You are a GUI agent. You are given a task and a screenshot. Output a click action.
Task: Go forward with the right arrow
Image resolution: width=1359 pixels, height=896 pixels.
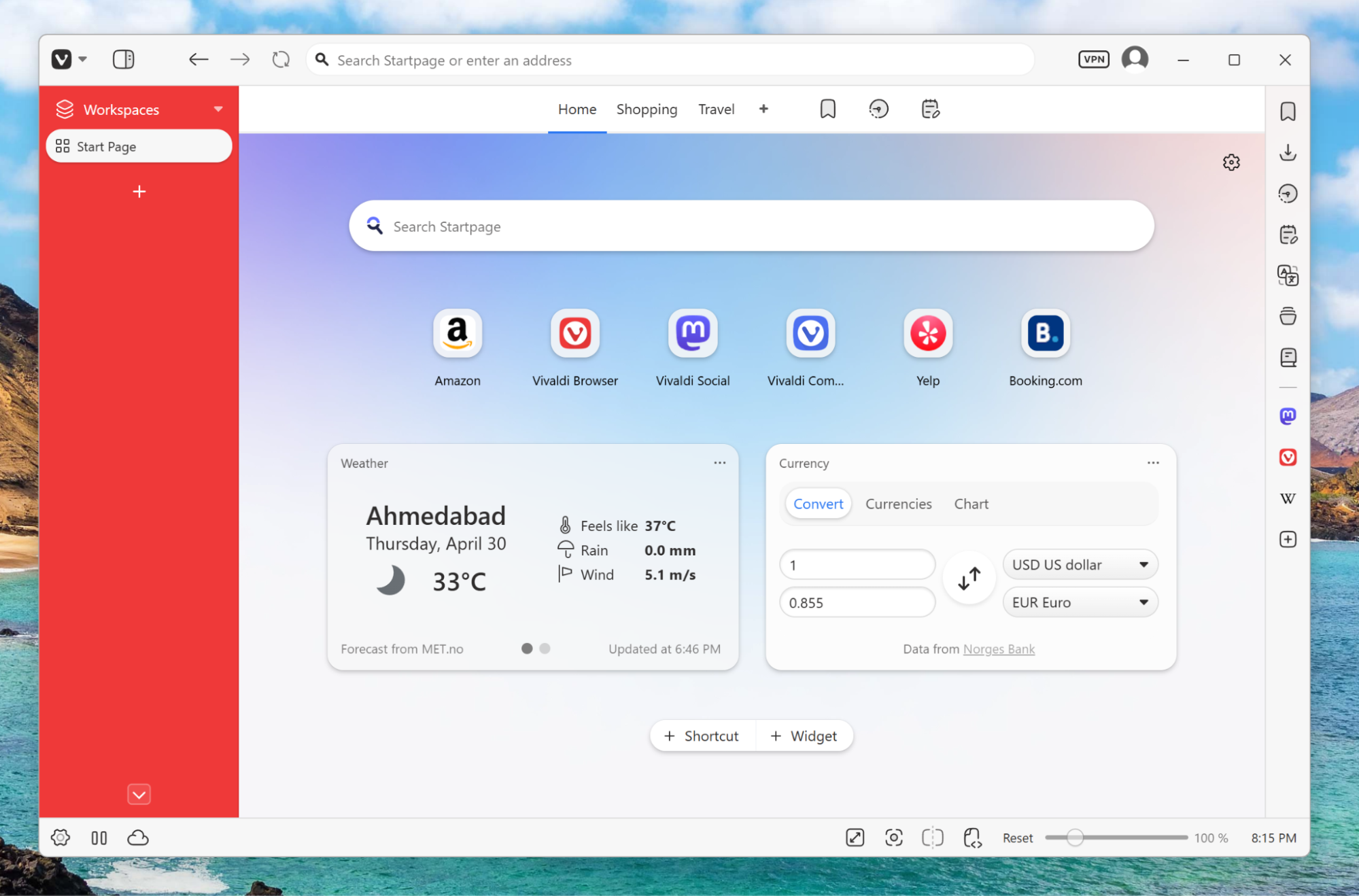click(239, 60)
